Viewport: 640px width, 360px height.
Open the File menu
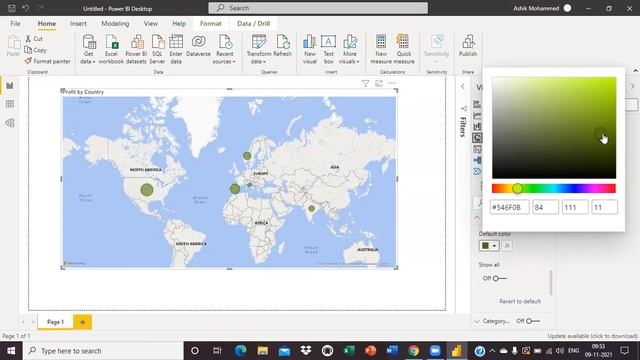(x=16, y=24)
